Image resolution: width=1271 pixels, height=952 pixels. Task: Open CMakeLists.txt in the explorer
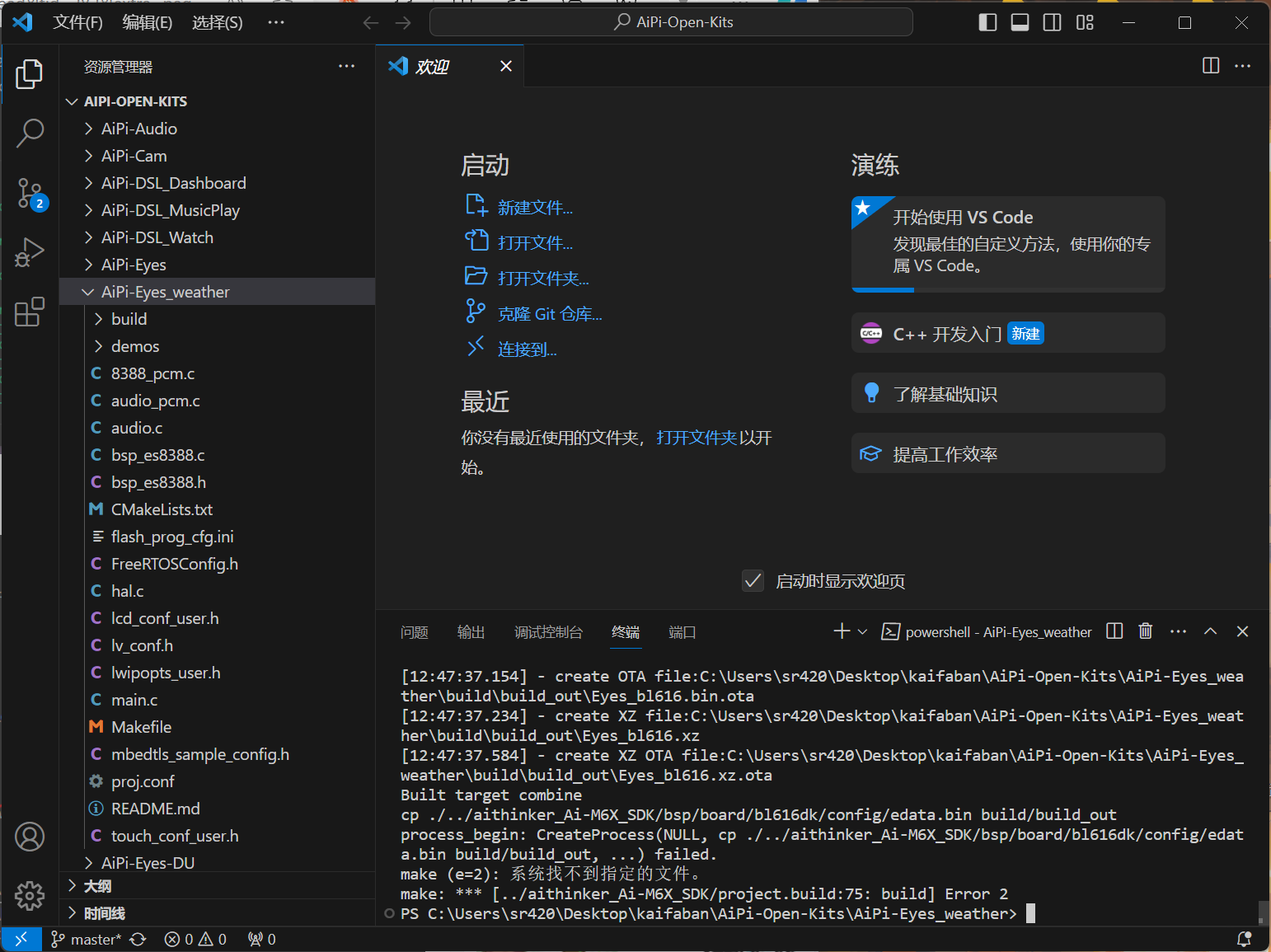click(x=218, y=509)
